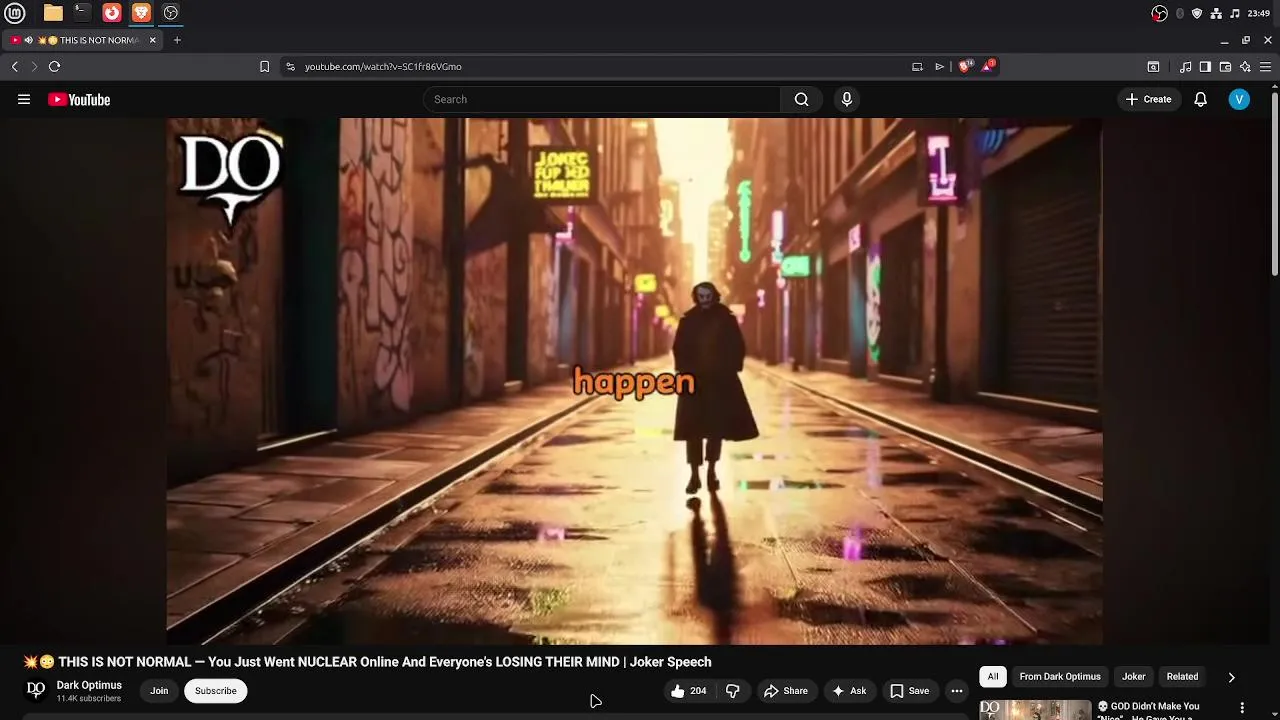The width and height of the screenshot is (1280, 720).
Task: Open the YouTube guide hamburger menu
Action: [x=24, y=99]
